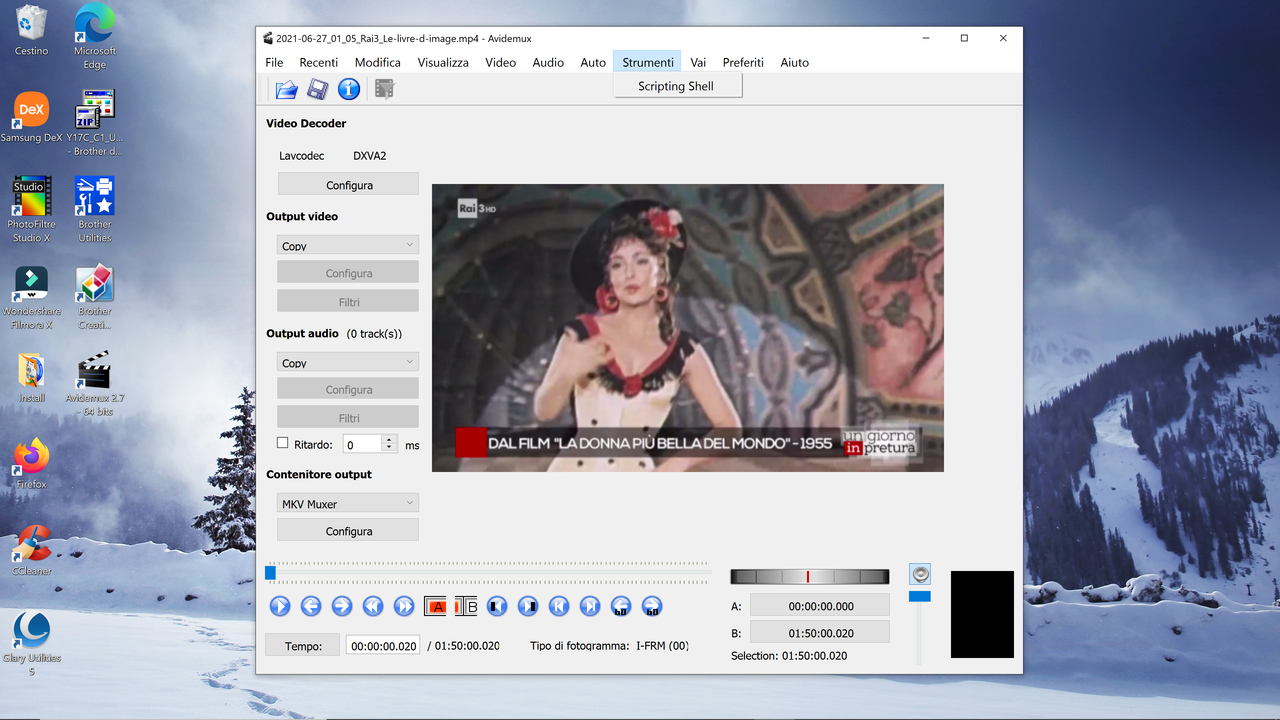Open Avidemux 2.7 desktop shortcut
Image resolution: width=1280 pixels, height=720 pixels.
(x=95, y=383)
